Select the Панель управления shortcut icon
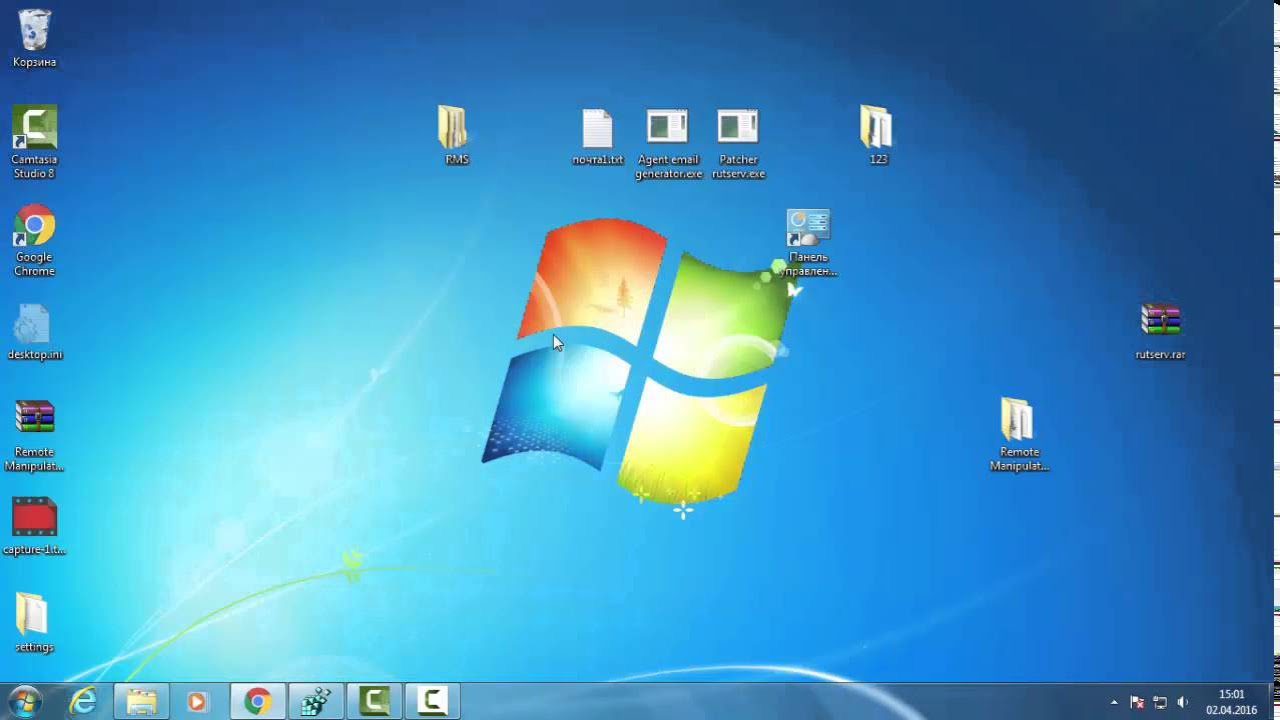The height and width of the screenshot is (720, 1280). pyautogui.click(x=808, y=242)
